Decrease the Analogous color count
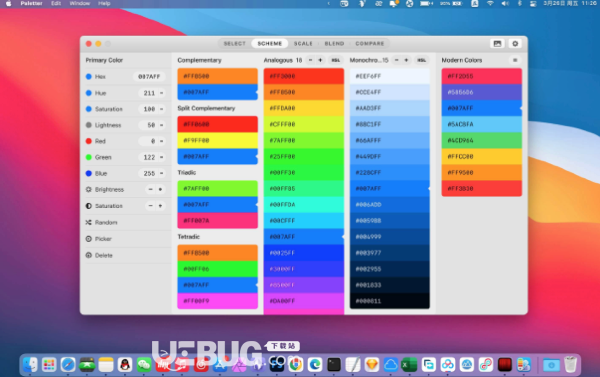600x377 pixels. point(310,60)
